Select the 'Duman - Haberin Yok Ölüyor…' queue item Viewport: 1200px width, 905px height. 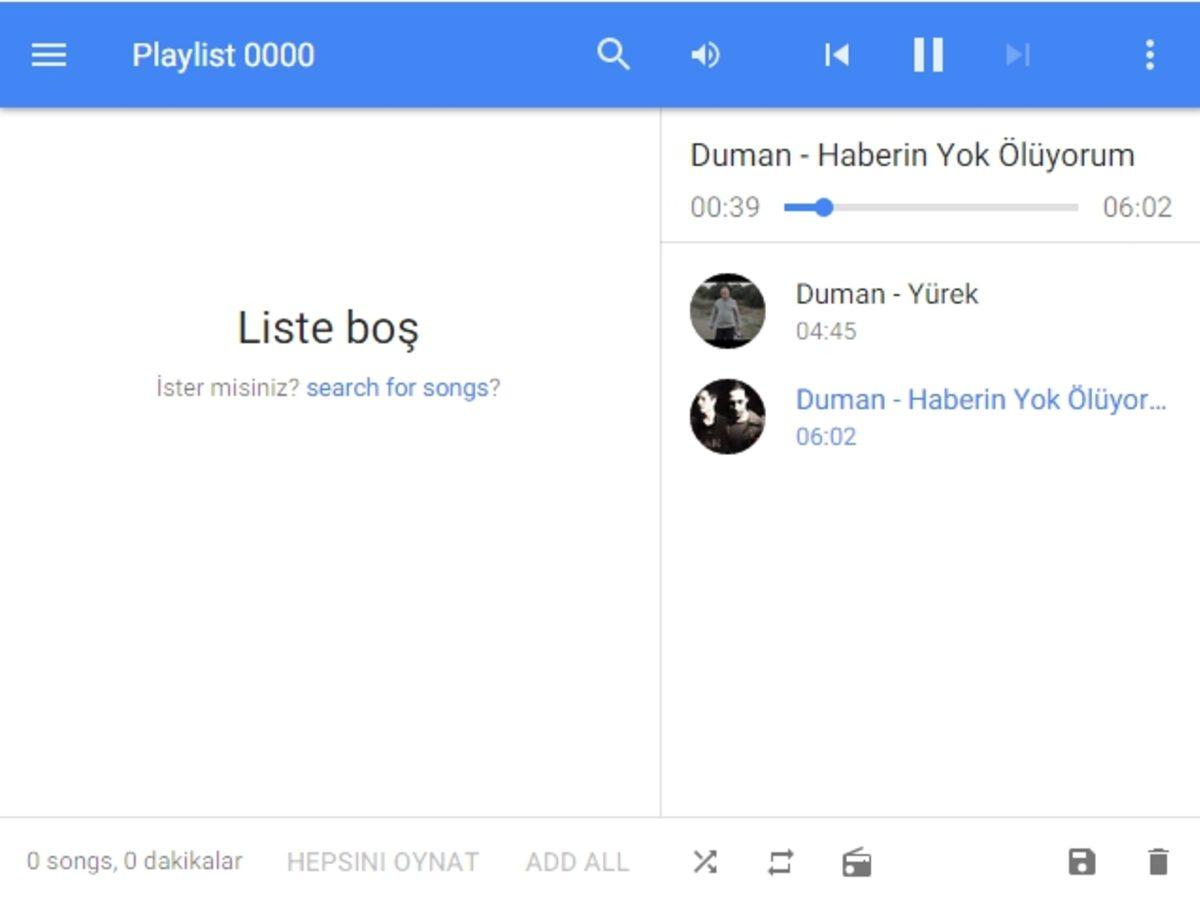click(930, 416)
